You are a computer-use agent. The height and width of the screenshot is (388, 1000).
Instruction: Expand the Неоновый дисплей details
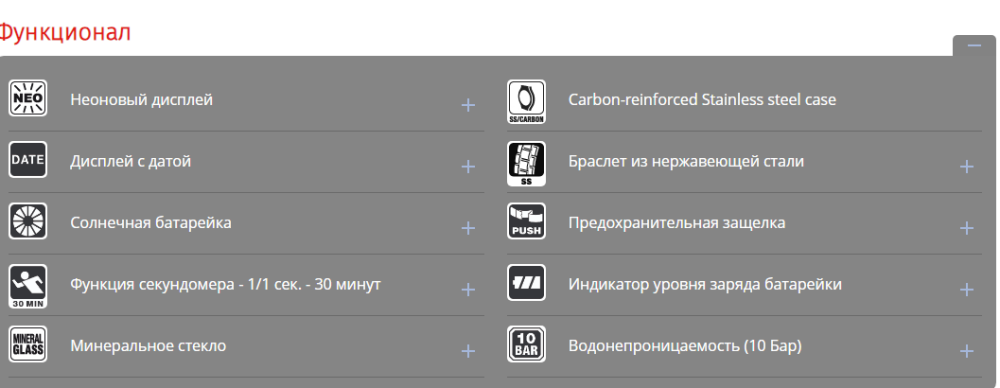(468, 105)
